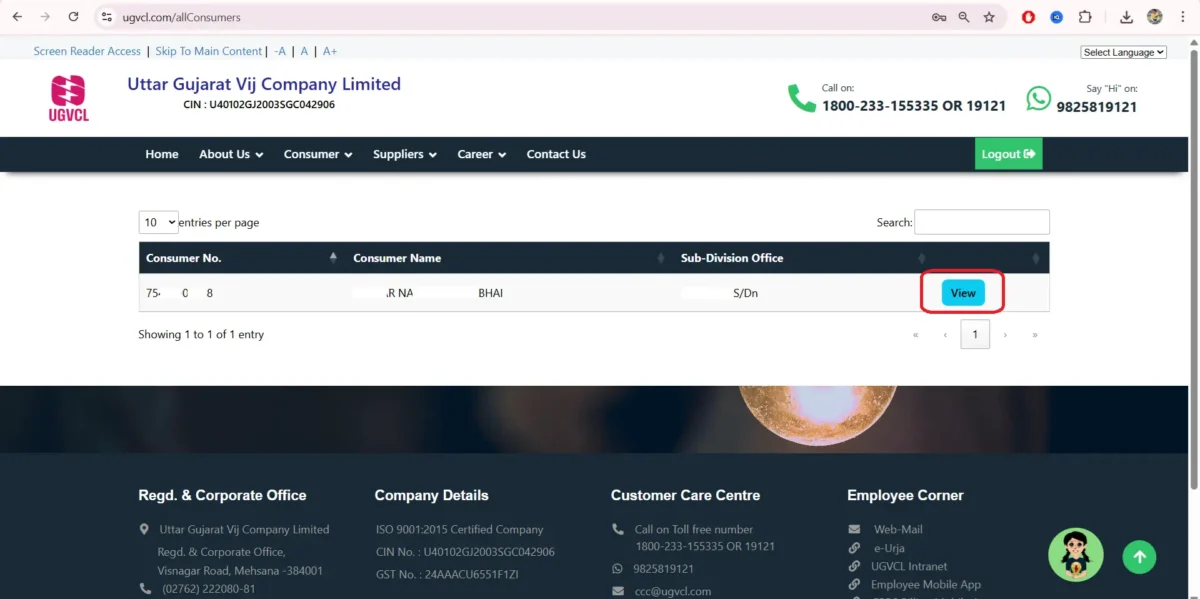Screen dimensions: 1200x599
Task: Click inside the Search input field
Action: pyautogui.click(x=981, y=222)
